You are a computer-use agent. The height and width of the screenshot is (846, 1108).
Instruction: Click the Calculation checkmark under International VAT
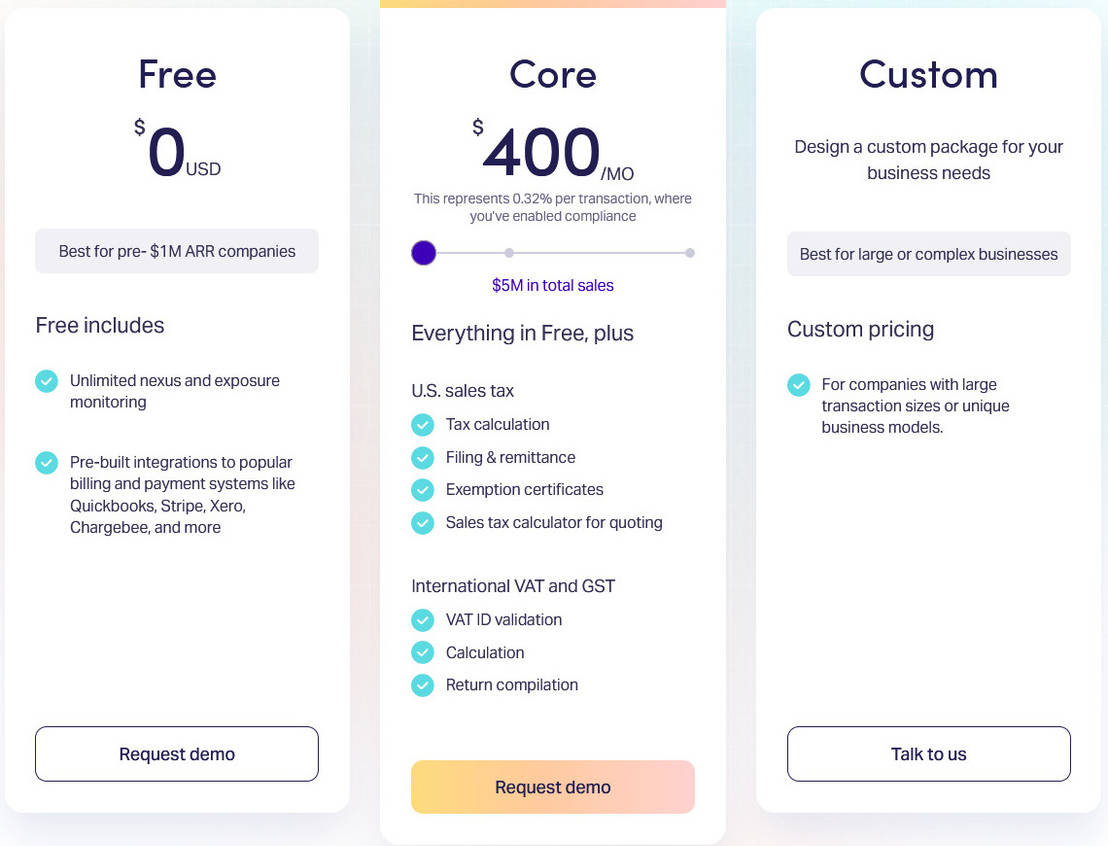point(422,652)
